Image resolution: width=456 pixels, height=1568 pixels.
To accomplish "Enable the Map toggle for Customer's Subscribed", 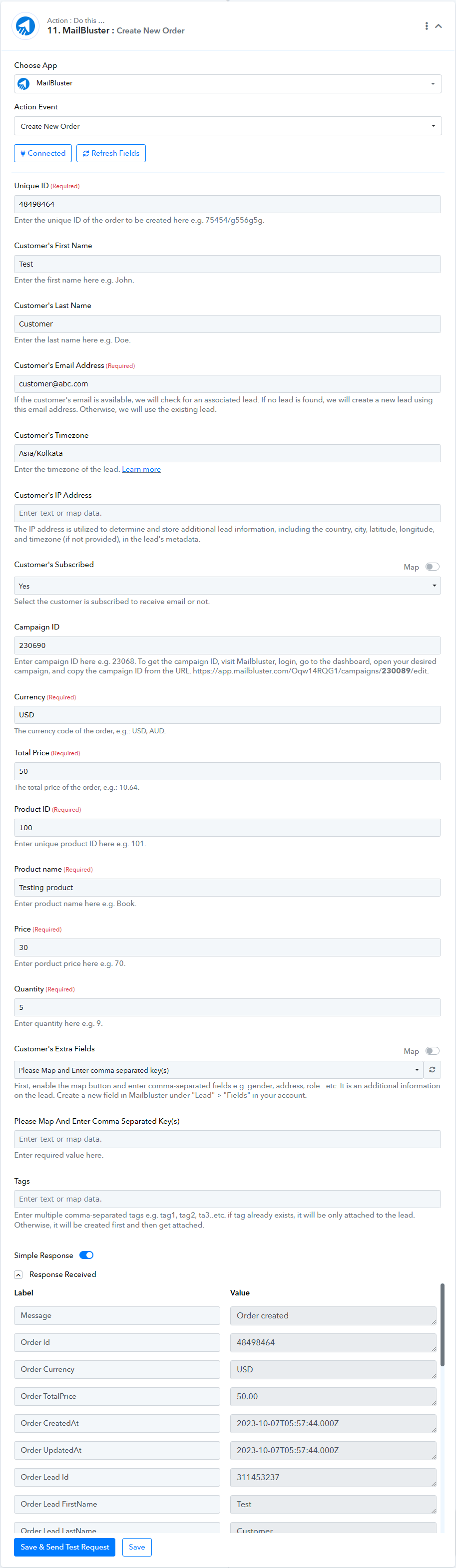I will pos(432,567).
